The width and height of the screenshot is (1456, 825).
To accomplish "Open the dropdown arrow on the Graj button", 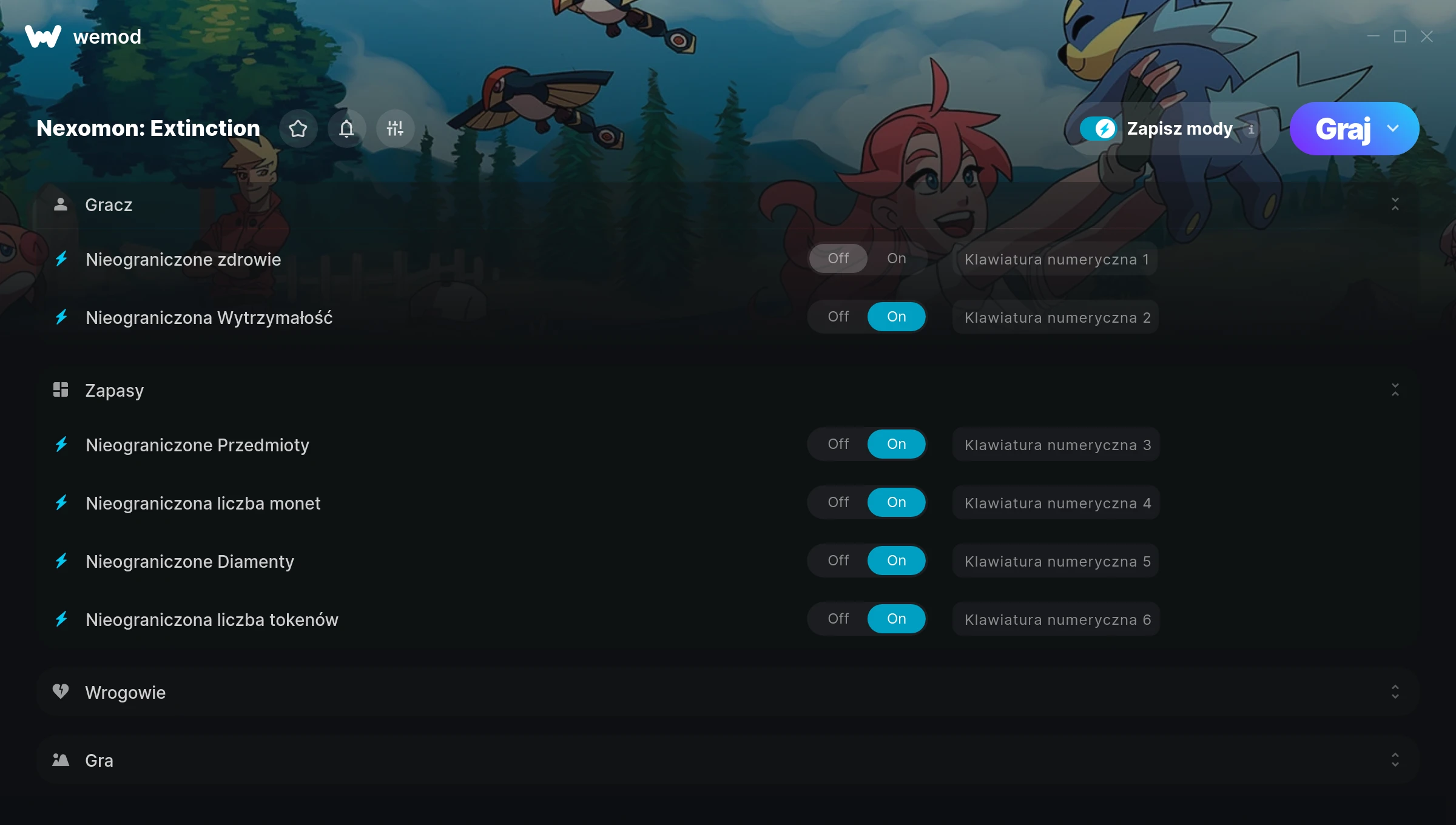I will (x=1393, y=129).
